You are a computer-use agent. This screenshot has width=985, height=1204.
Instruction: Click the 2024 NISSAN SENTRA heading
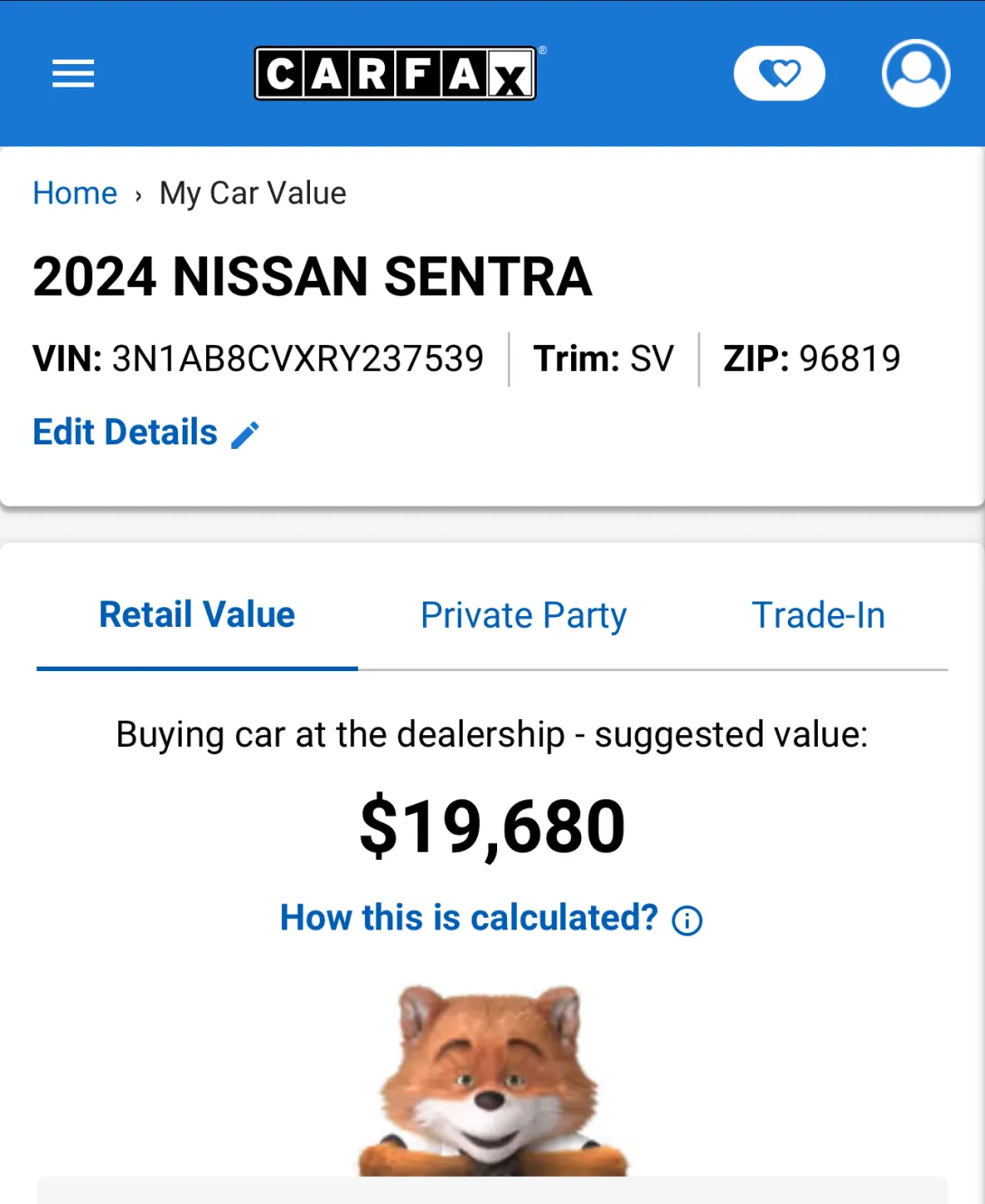[312, 276]
